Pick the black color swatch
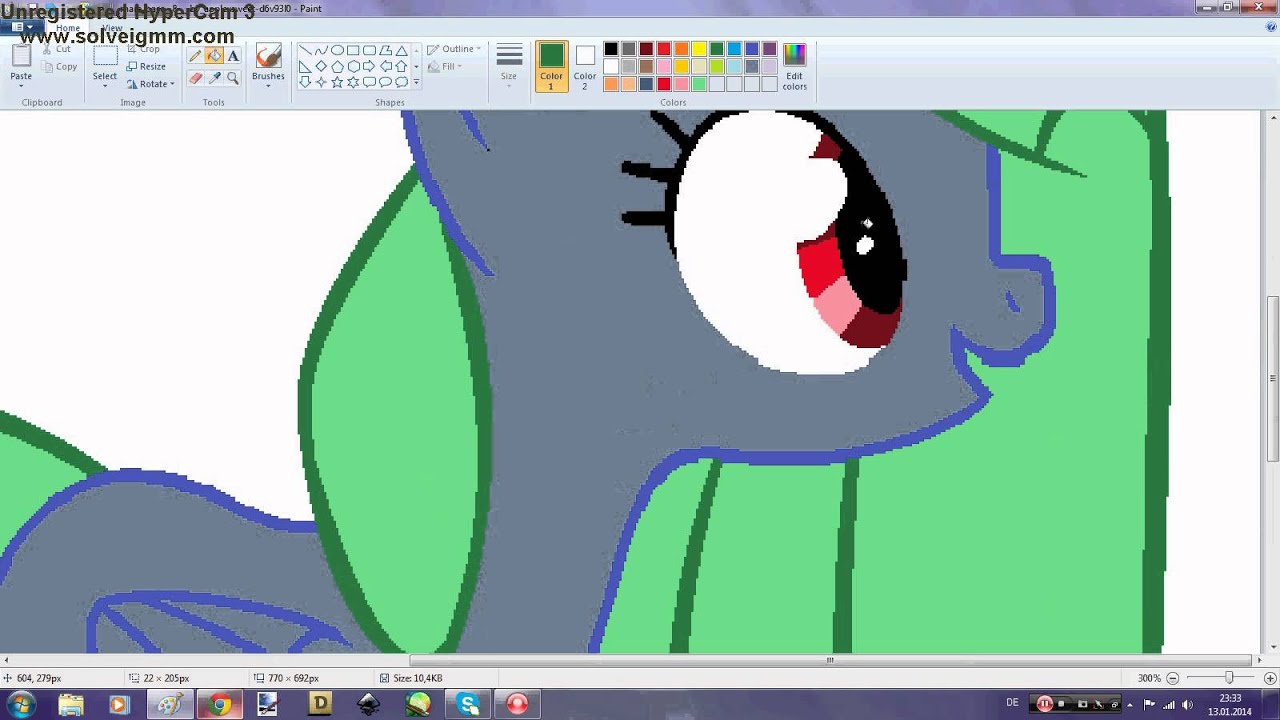1280x720 pixels. coord(611,49)
